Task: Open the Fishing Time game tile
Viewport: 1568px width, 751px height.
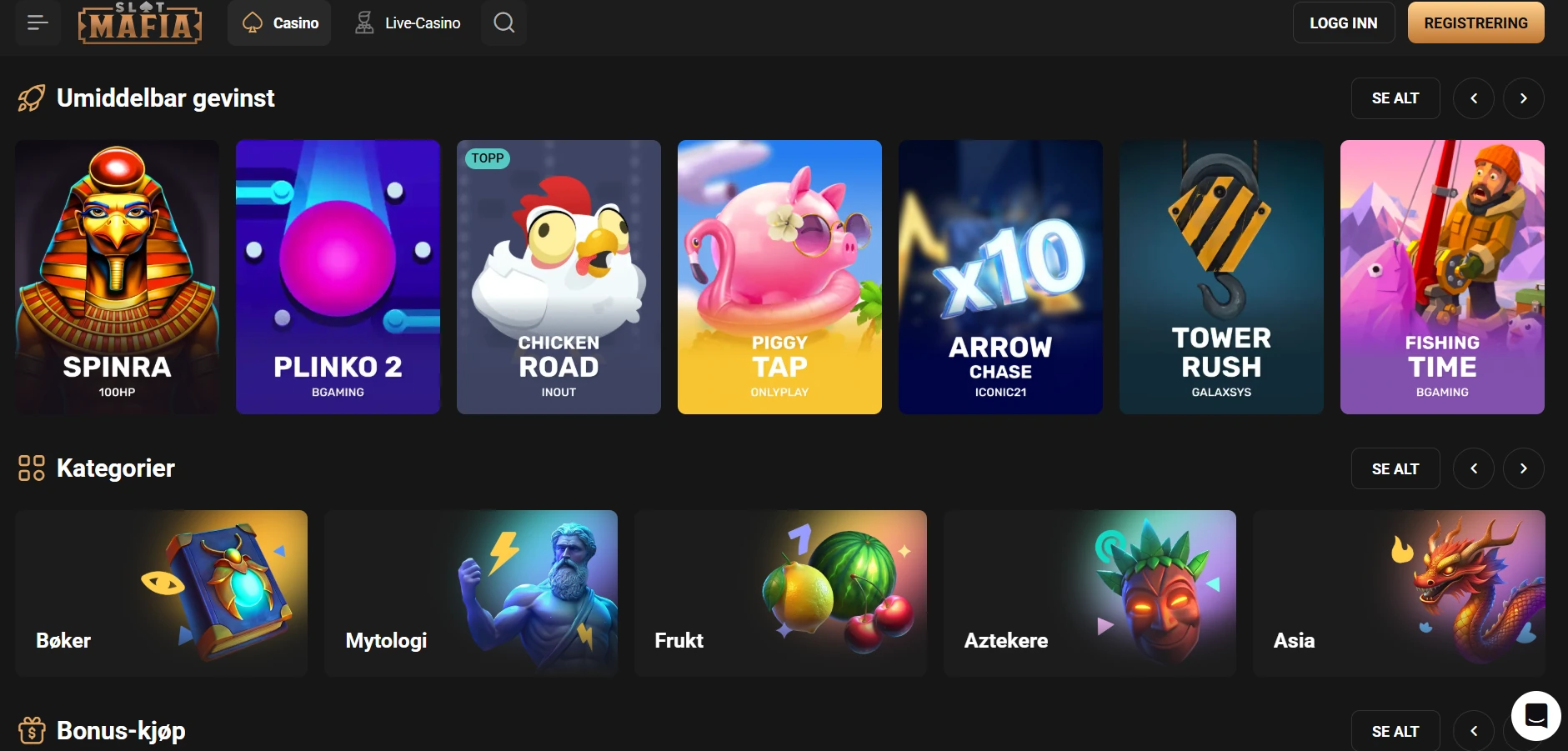Action: point(1442,277)
